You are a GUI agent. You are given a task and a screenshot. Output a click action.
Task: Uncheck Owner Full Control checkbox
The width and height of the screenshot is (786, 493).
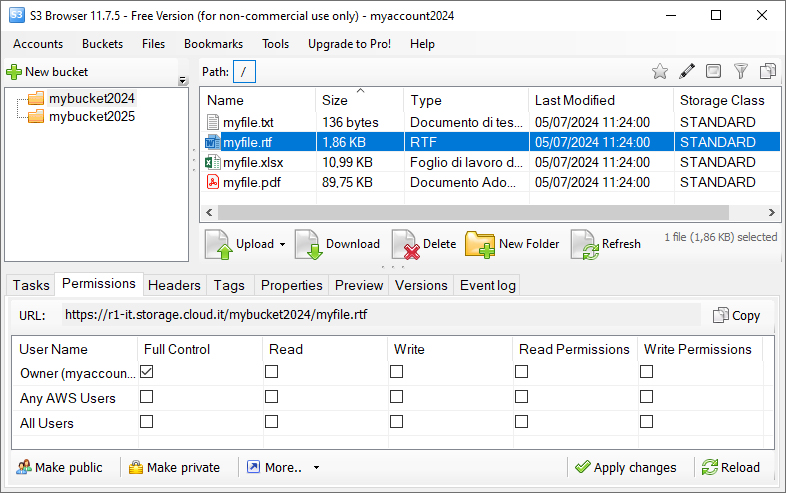coord(146,372)
